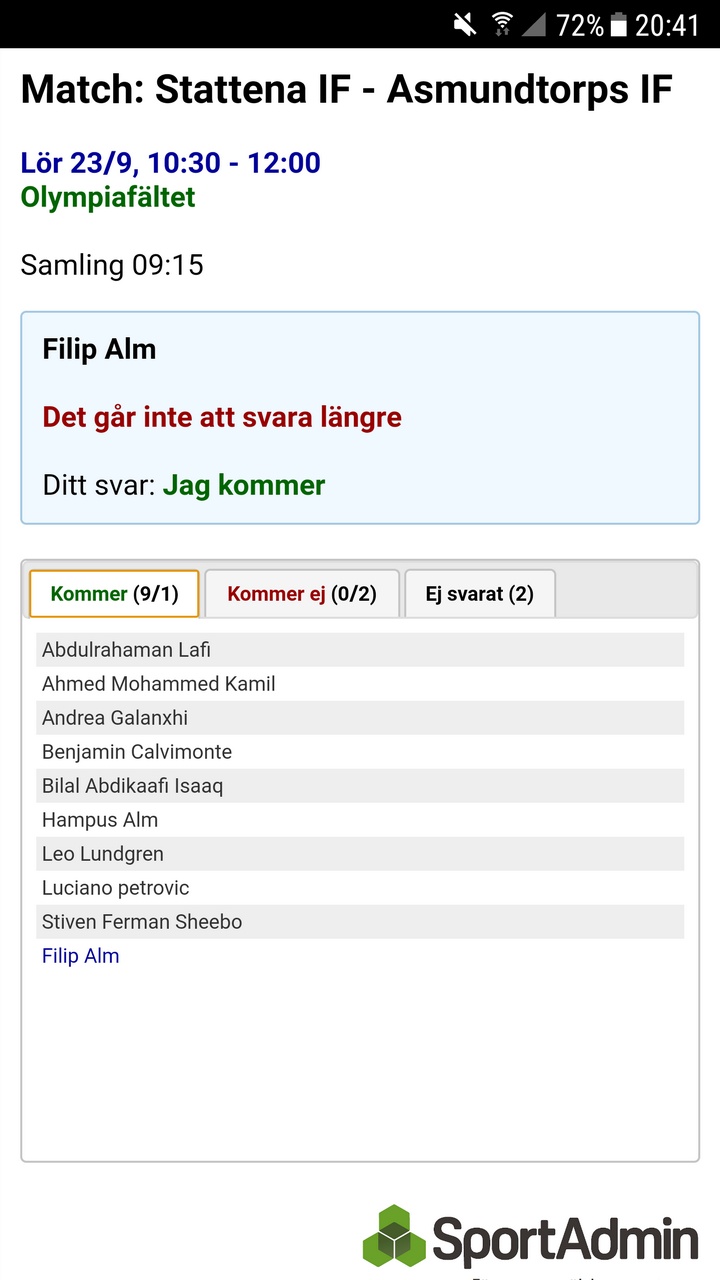Show the Ej svarat tab
This screenshot has height=1280, width=720.
click(x=479, y=594)
